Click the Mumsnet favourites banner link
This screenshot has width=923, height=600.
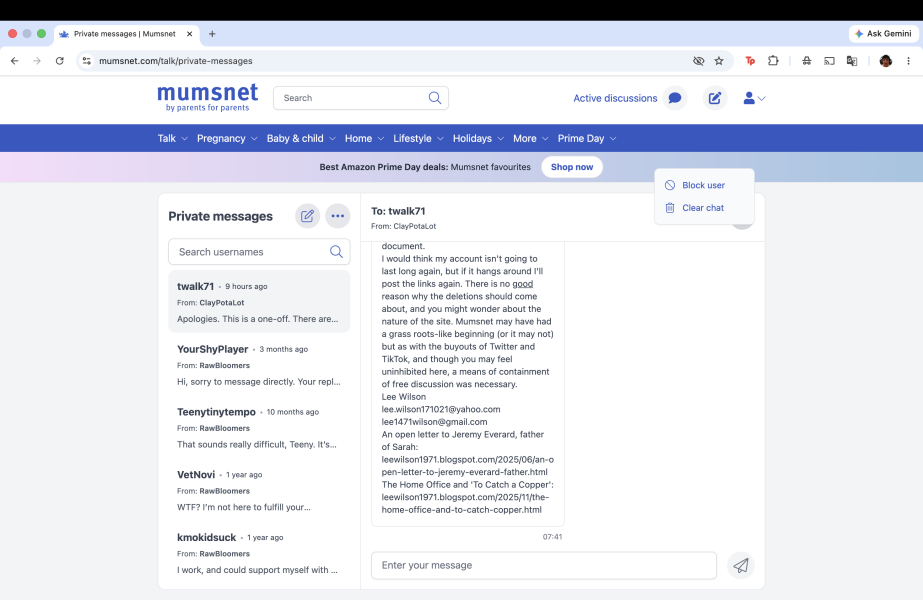click(490, 167)
